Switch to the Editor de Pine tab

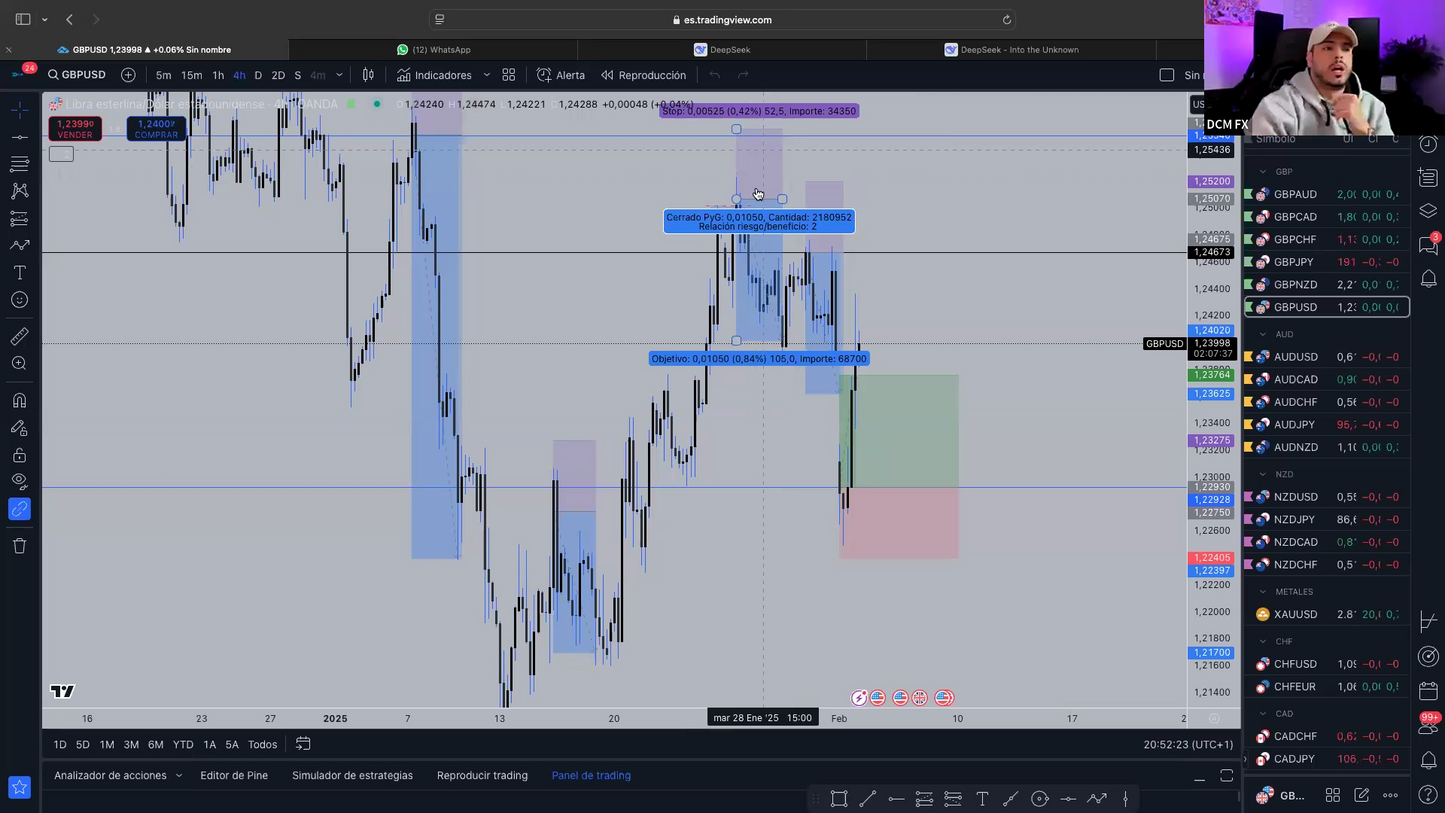(x=234, y=775)
